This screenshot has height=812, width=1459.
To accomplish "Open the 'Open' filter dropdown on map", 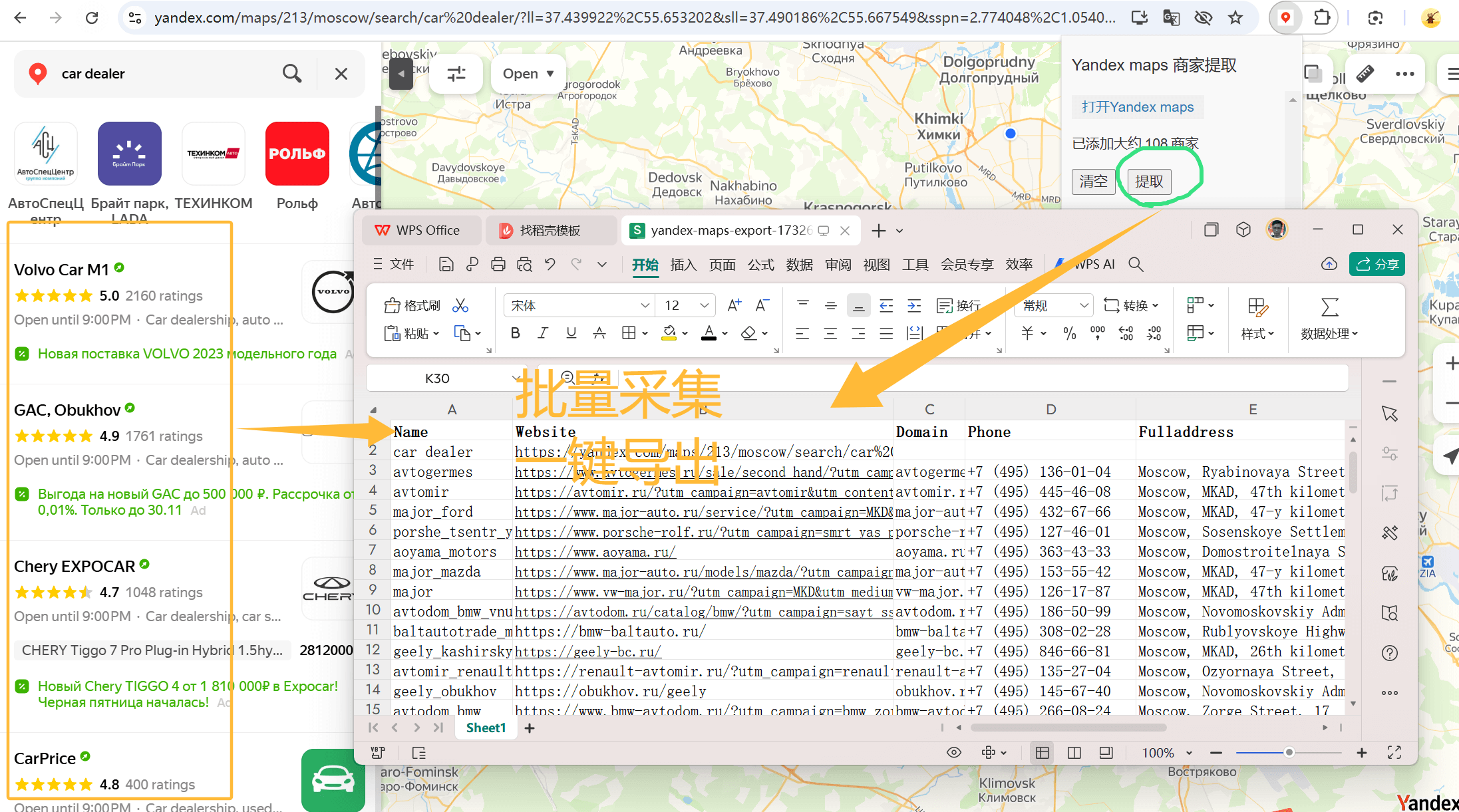I will (528, 74).
